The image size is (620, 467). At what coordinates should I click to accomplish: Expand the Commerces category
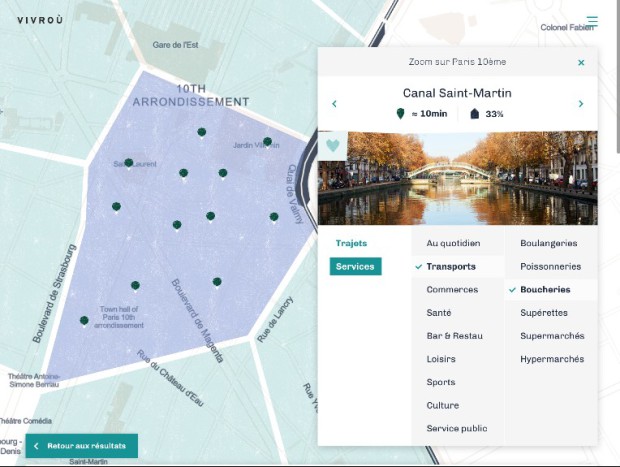click(x=452, y=290)
